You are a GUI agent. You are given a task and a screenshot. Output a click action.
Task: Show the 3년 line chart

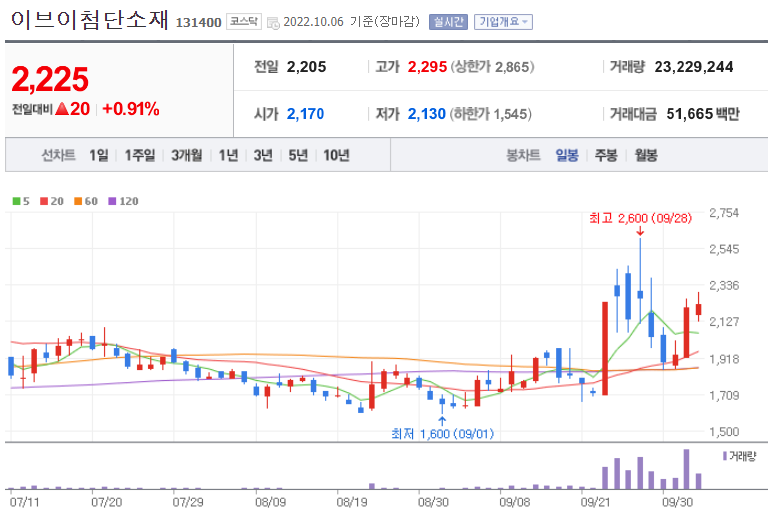263,155
